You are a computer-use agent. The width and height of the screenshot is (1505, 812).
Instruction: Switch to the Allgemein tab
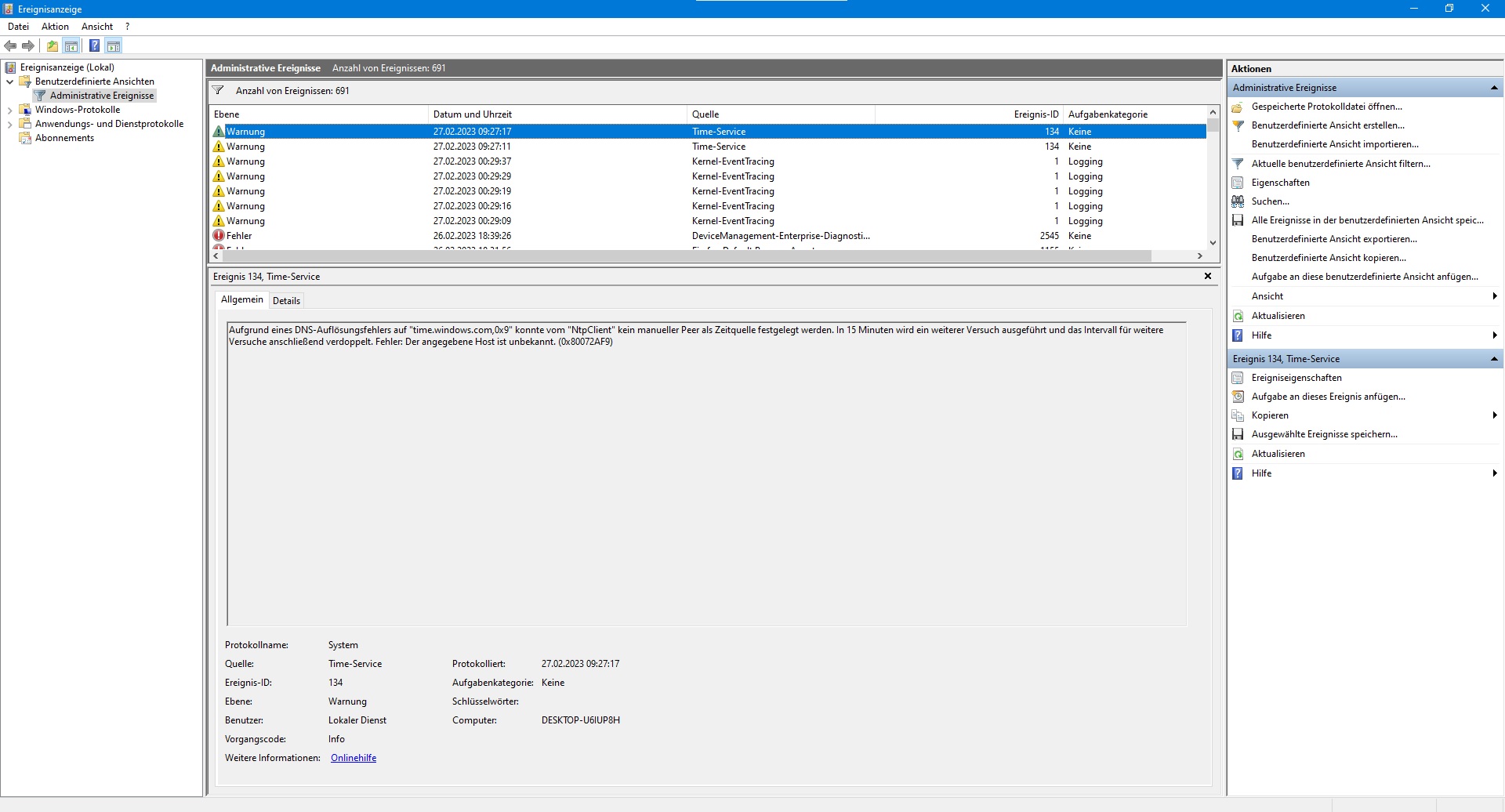tap(242, 299)
